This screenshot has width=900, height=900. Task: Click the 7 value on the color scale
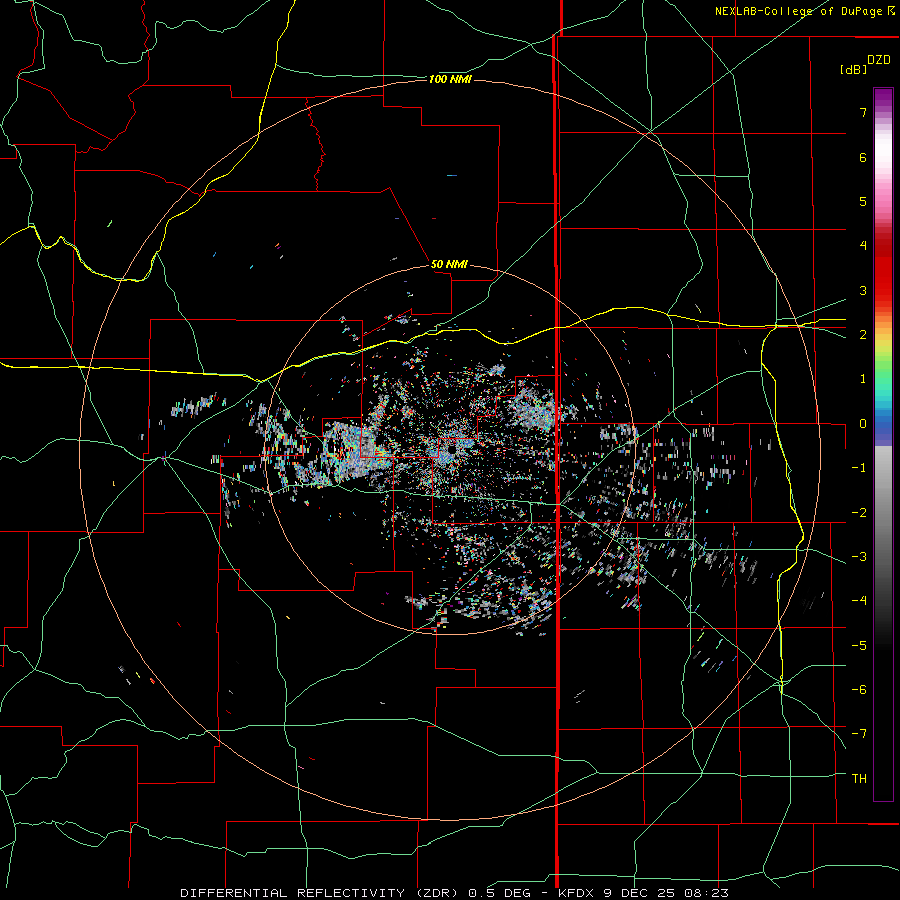863,112
